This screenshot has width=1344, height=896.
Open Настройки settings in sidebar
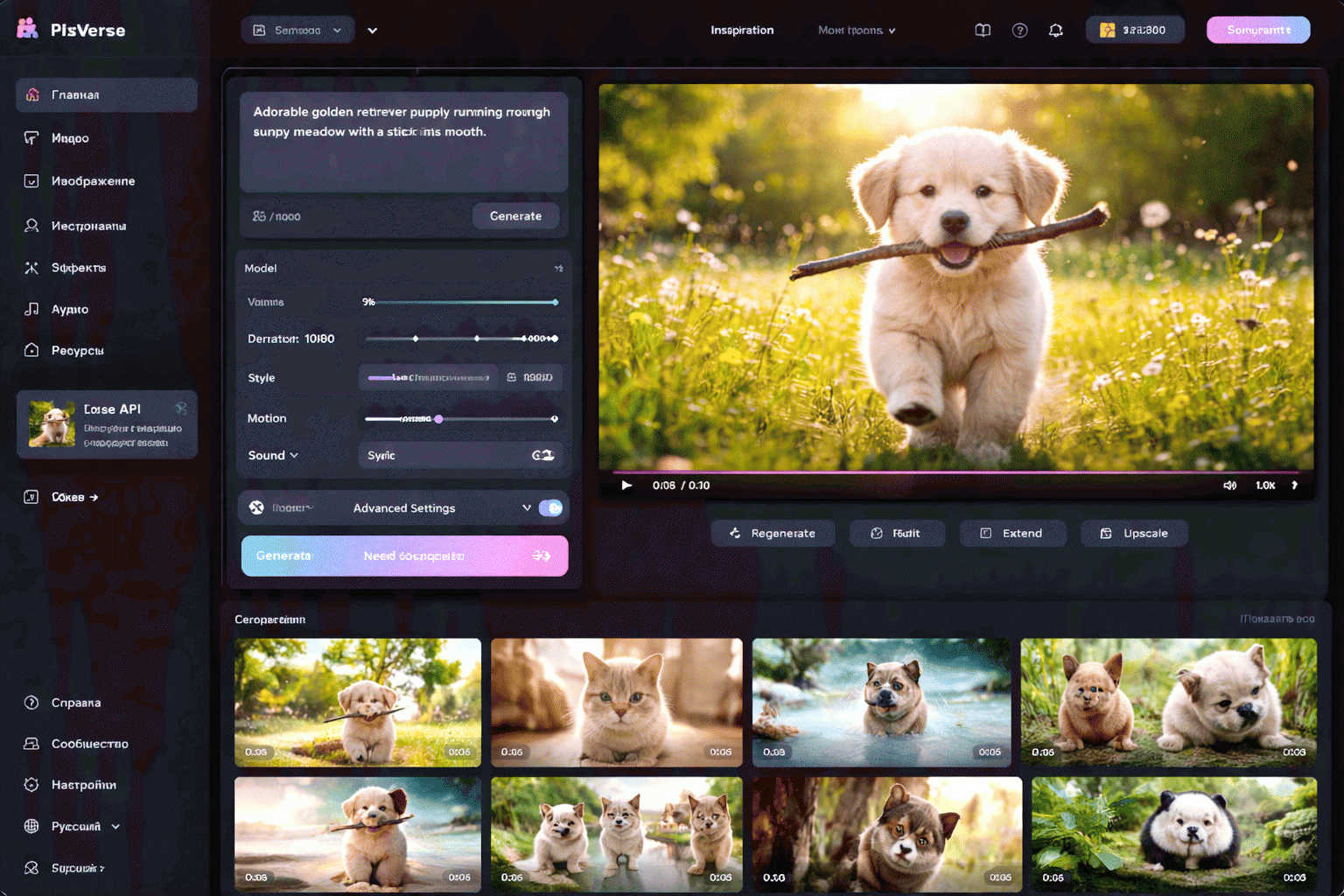pos(83,785)
